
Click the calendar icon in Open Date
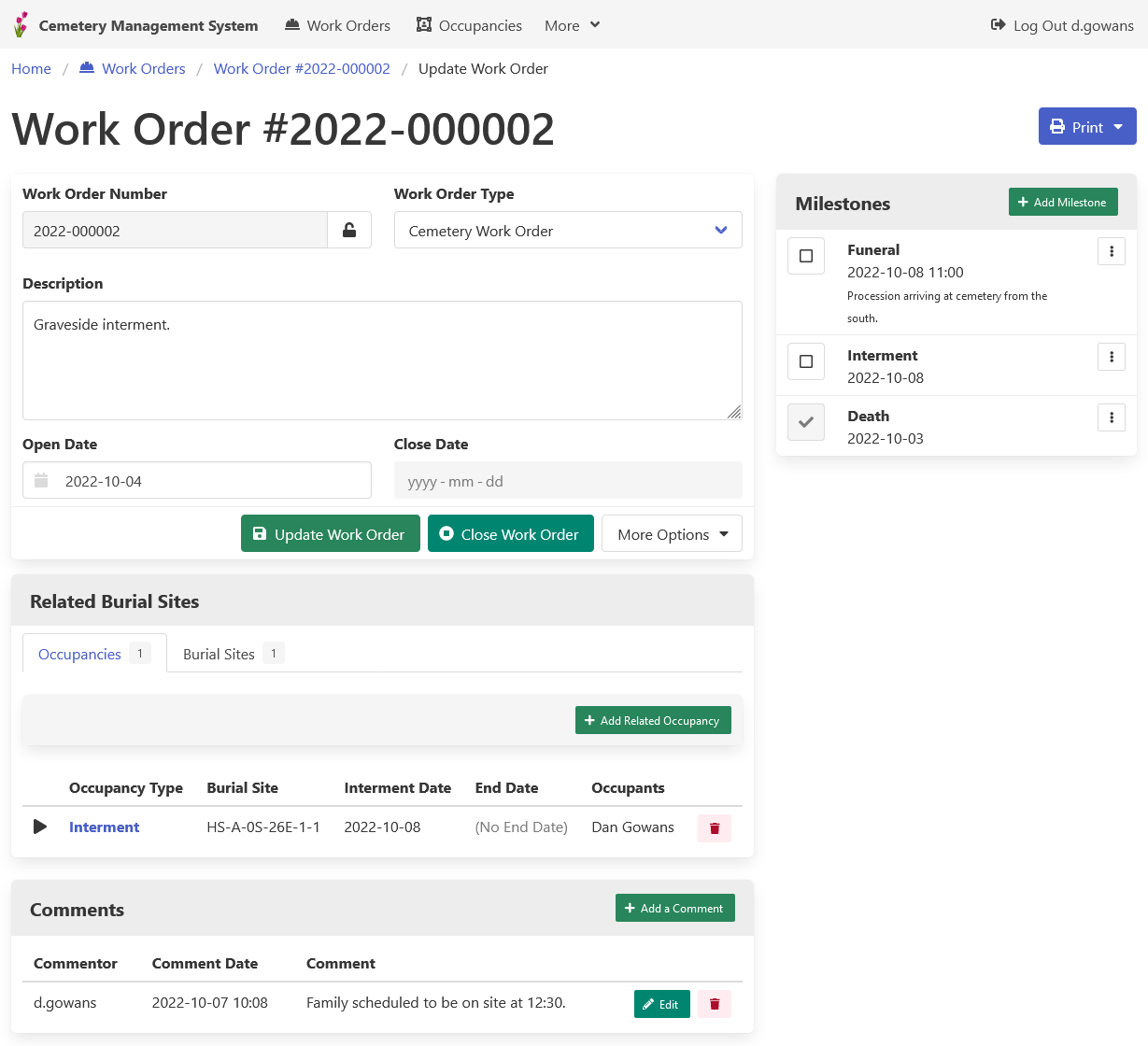41,481
